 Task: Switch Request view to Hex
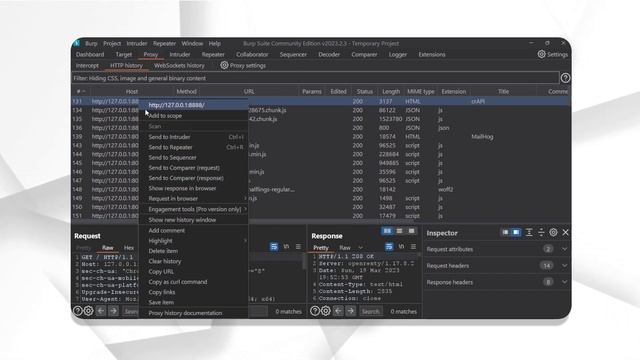pos(129,247)
